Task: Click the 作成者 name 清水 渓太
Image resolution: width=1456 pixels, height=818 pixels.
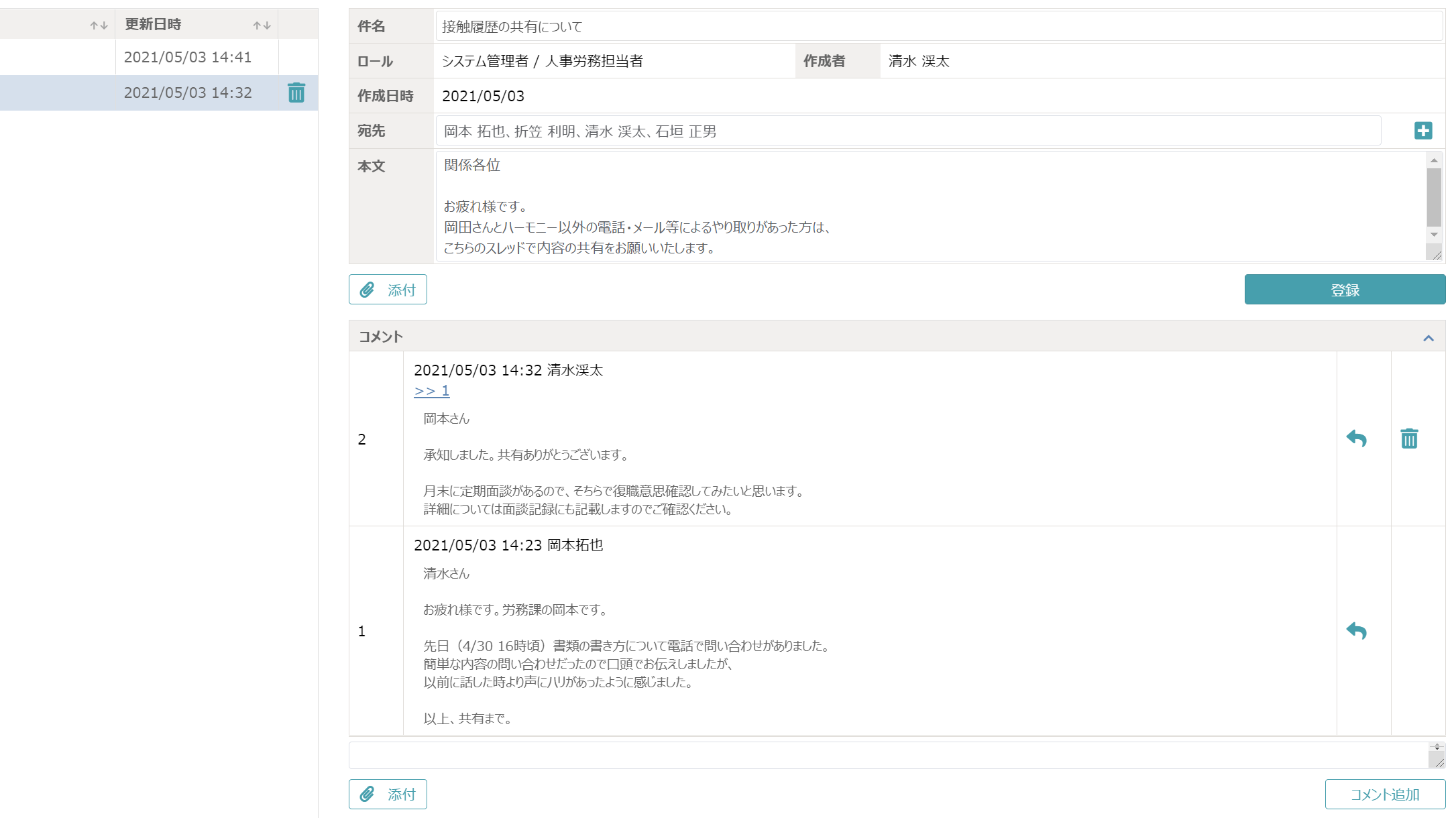Action: point(919,61)
